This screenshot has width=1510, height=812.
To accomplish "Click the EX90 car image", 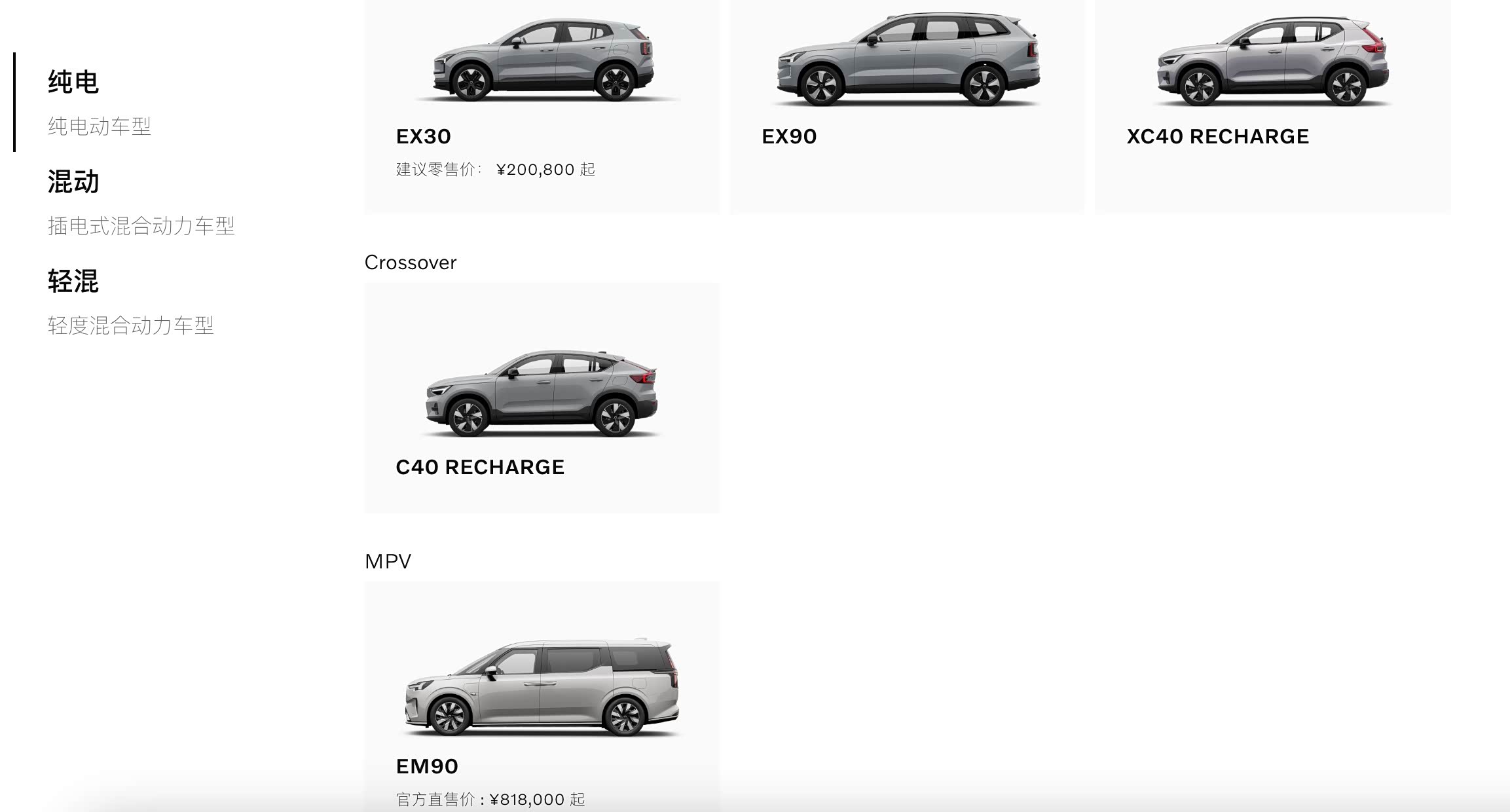I will click(908, 59).
